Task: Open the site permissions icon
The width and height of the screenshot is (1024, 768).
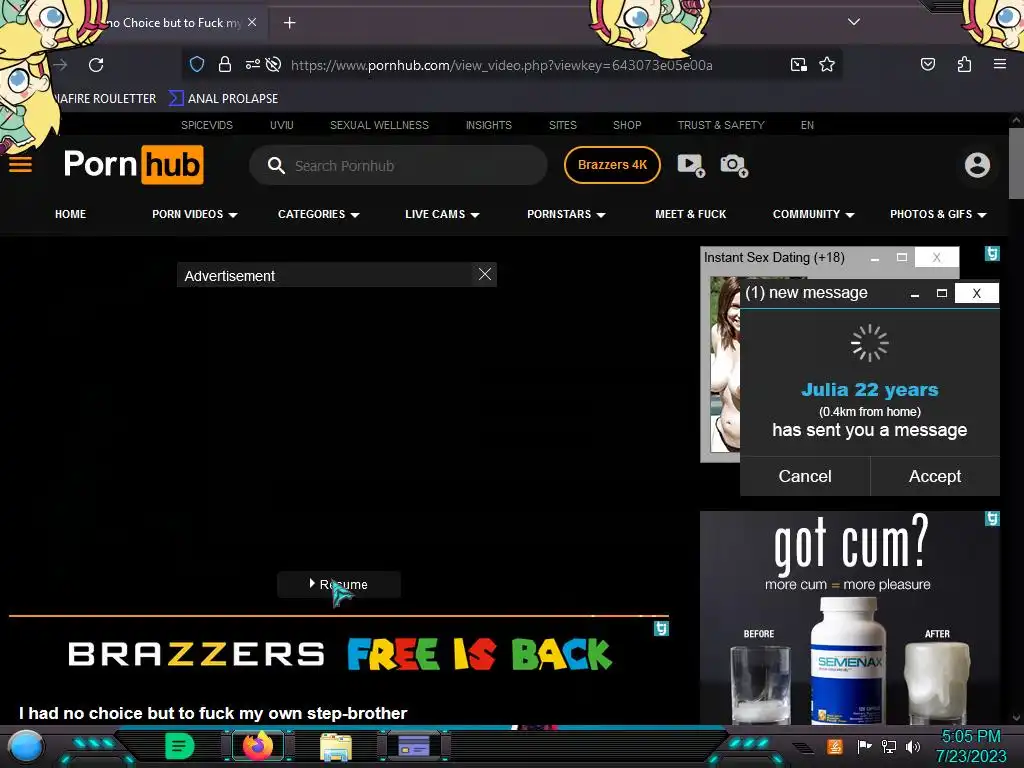Action: click(x=252, y=64)
